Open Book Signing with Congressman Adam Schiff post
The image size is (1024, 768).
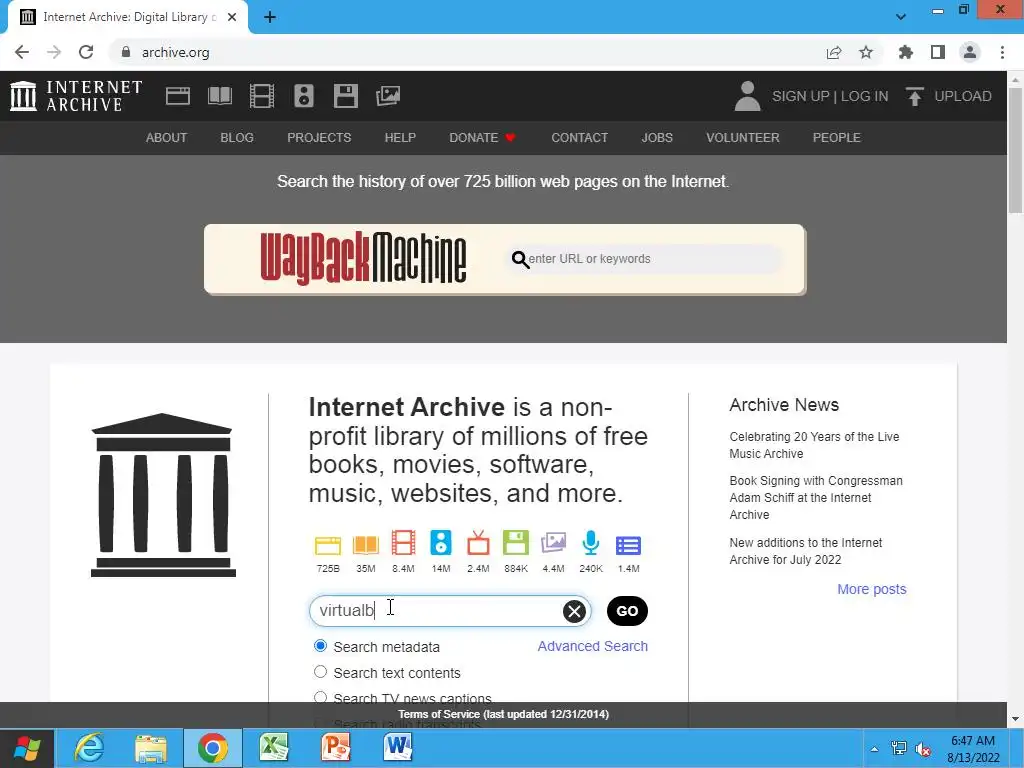coord(816,498)
